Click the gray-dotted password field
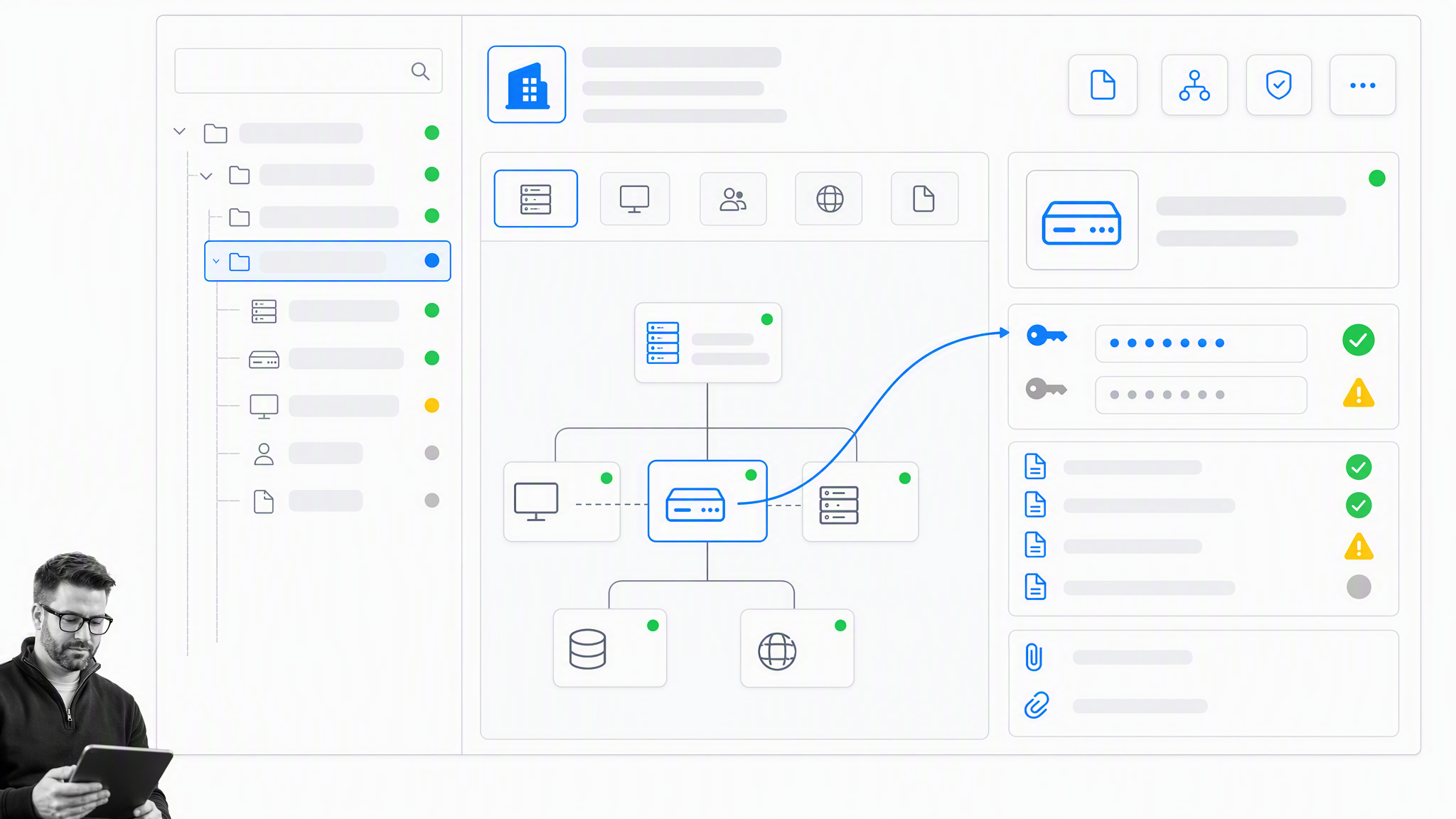This screenshot has height=819, width=1456. tap(1201, 395)
